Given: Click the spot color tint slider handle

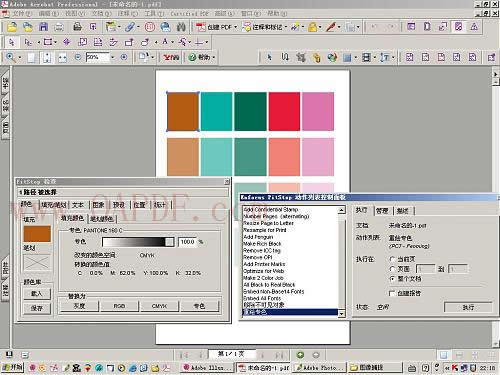Looking at the screenshot, I should pyautogui.click(x=169, y=242).
